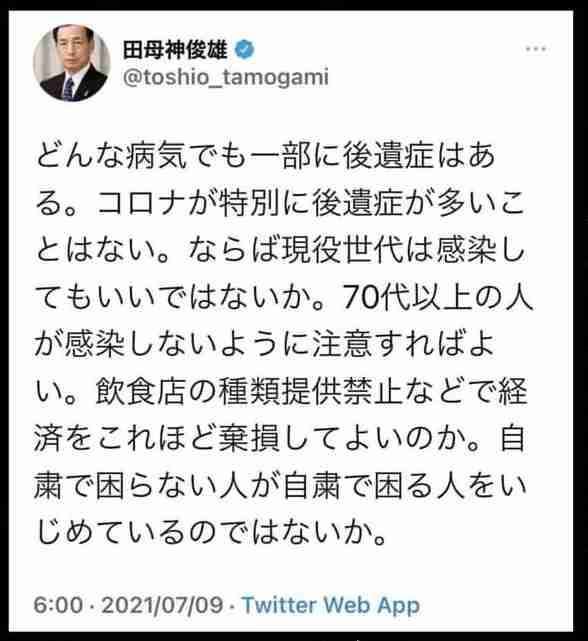Click the word 棄損 in the tweet
The width and height of the screenshot is (588, 641).
(249, 439)
